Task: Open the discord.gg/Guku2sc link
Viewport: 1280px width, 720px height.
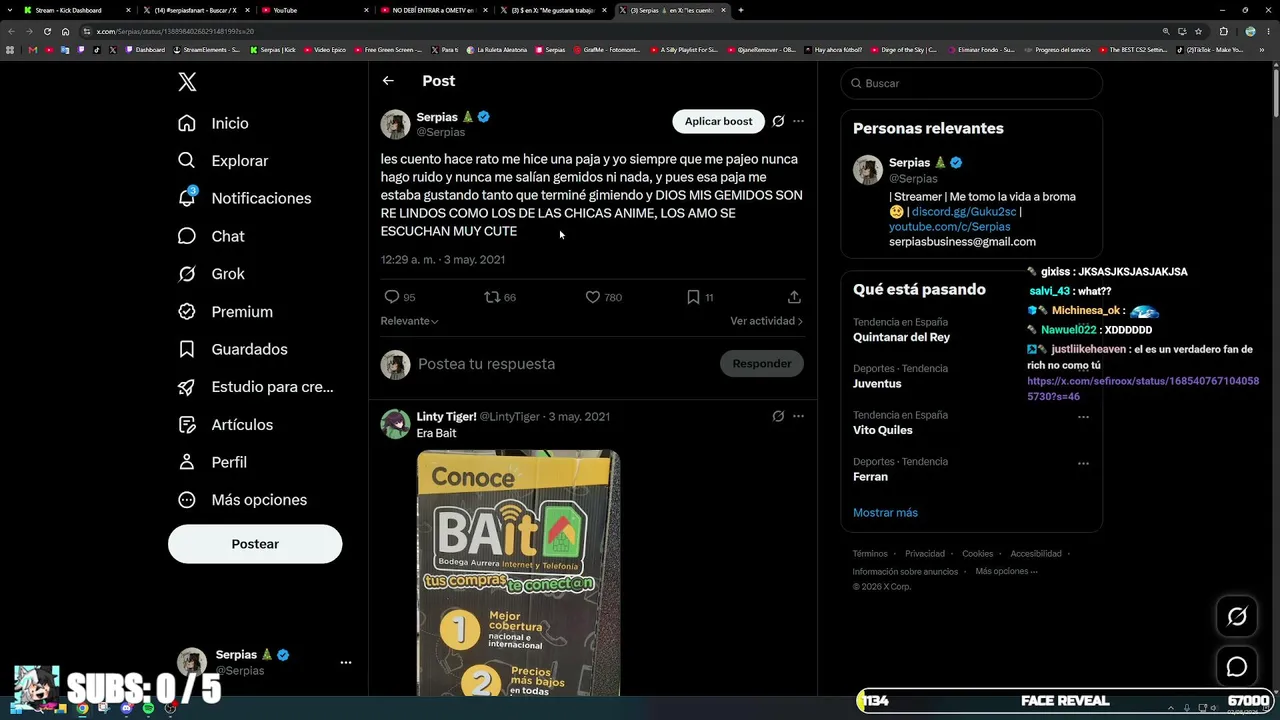Action: [964, 212]
